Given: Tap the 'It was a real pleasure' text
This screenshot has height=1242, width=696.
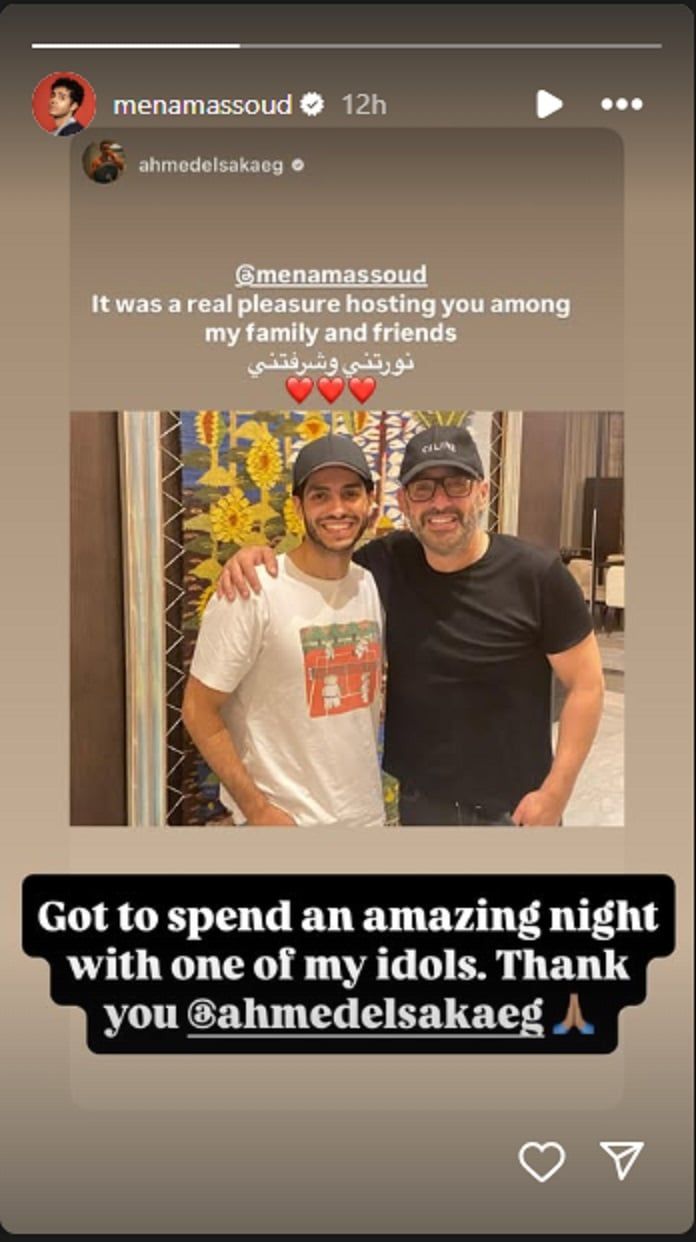Looking at the screenshot, I should click(x=330, y=318).
